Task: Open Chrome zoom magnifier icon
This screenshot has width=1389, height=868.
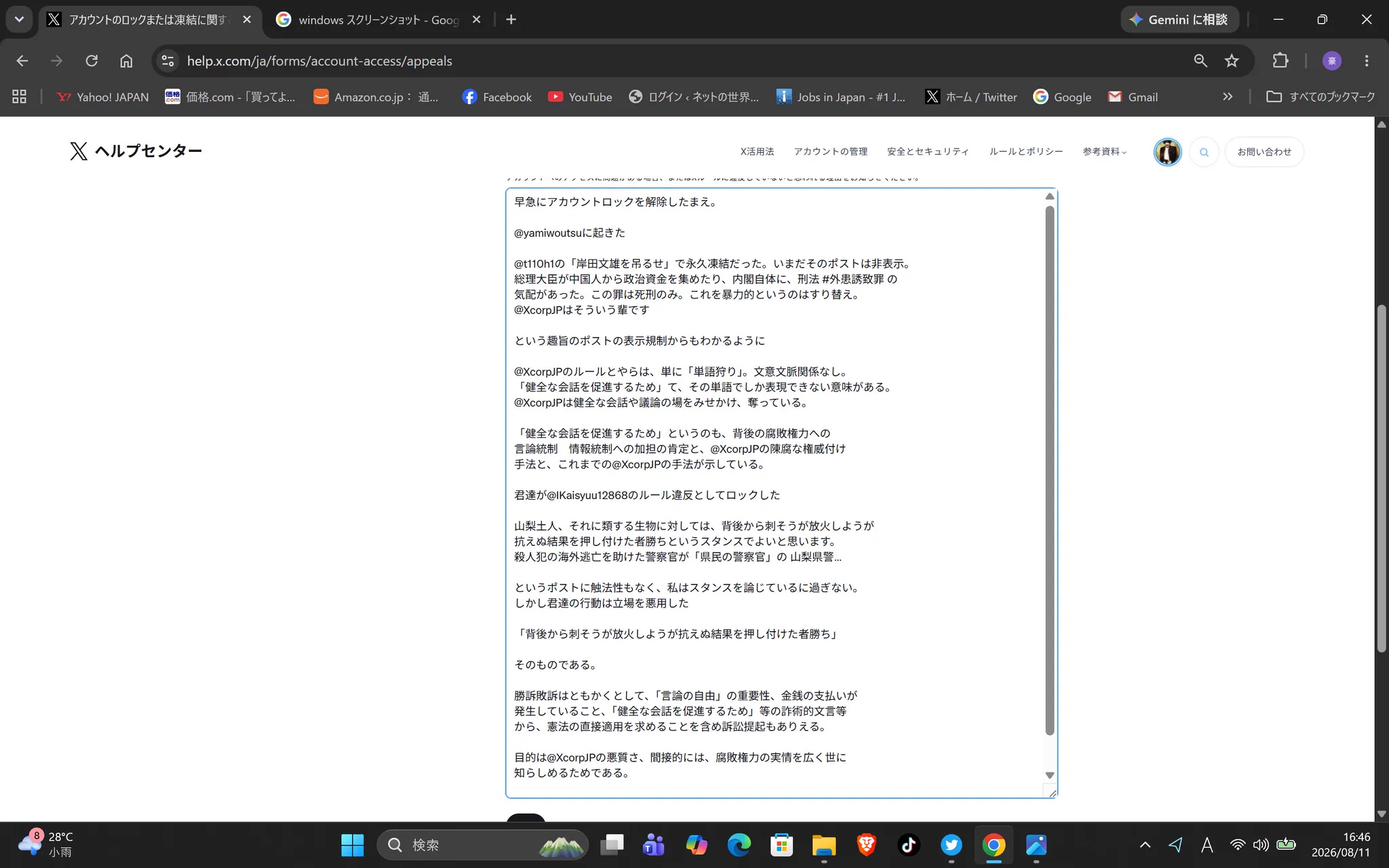Action: (1200, 61)
